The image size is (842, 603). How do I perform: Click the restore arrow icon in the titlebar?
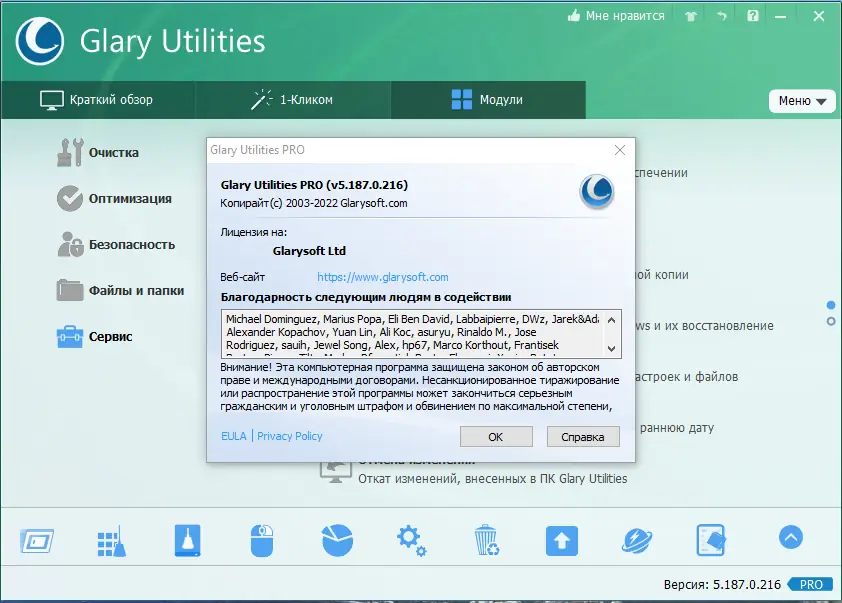click(721, 16)
